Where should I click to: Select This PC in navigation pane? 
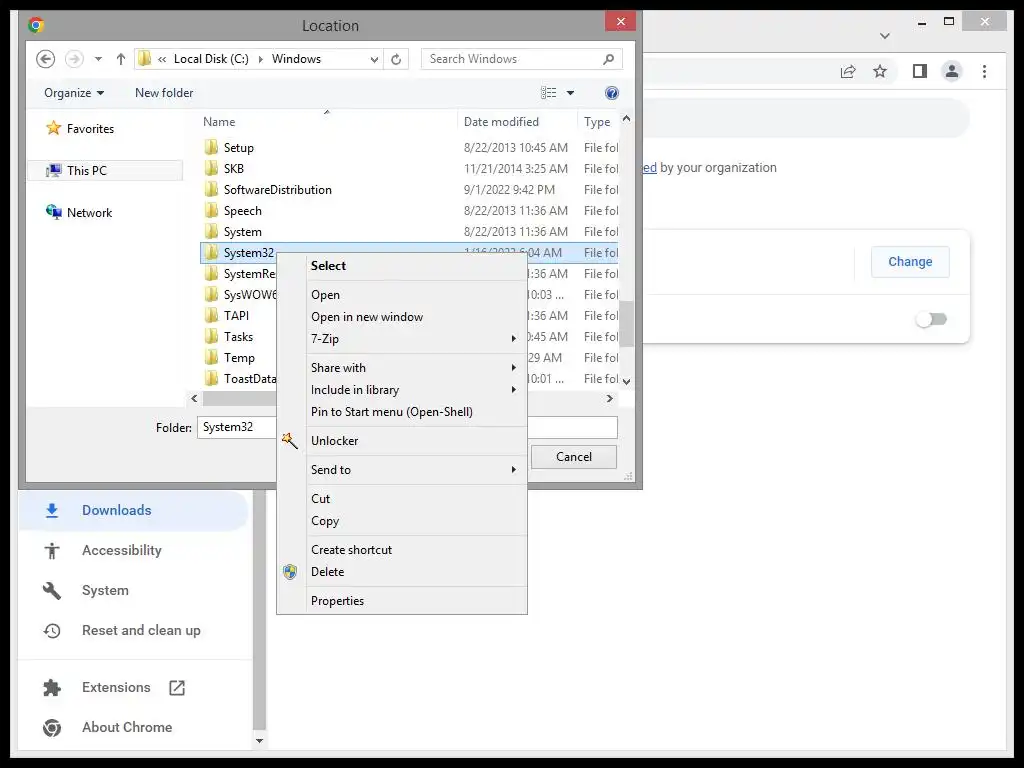(104, 170)
